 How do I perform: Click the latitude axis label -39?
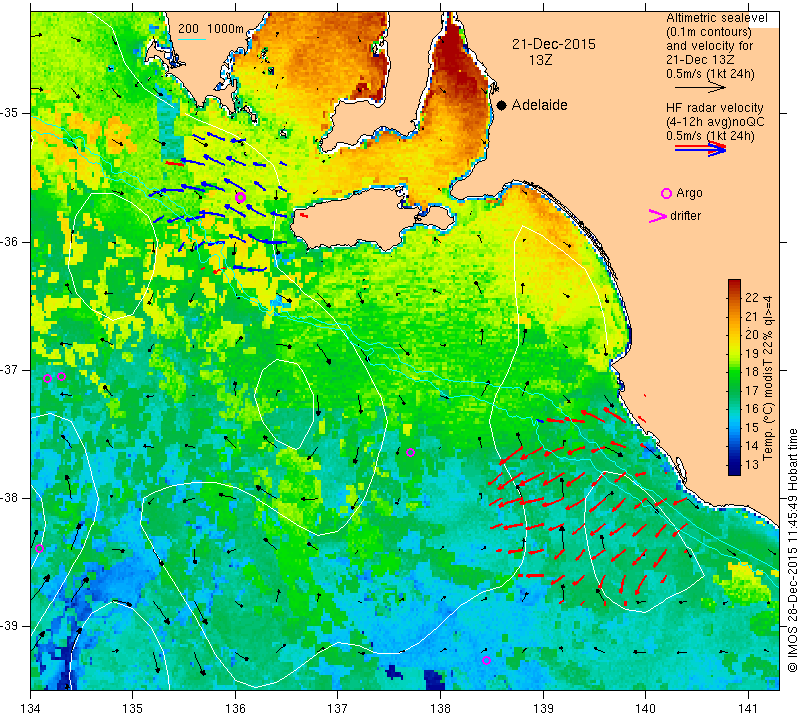coord(10,626)
